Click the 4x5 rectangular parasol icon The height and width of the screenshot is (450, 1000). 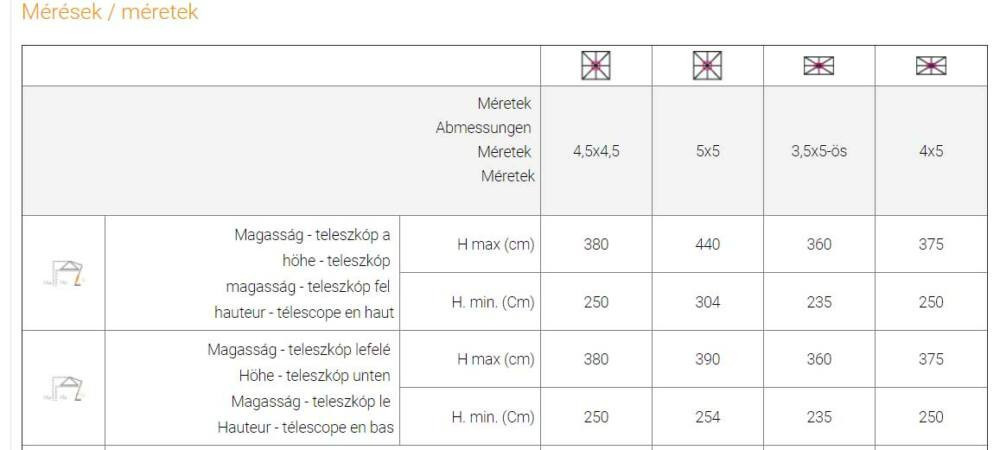tap(931, 66)
